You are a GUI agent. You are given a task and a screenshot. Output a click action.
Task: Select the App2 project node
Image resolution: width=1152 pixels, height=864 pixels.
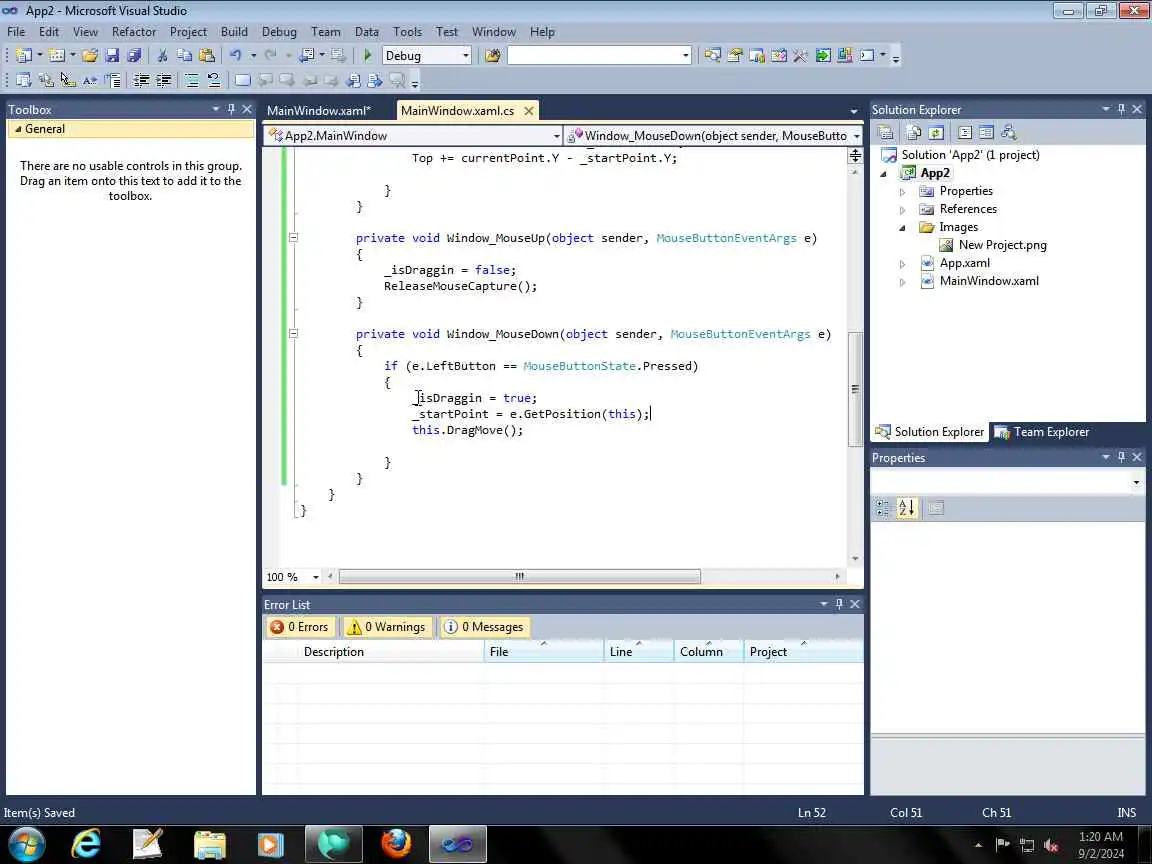point(935,173)
